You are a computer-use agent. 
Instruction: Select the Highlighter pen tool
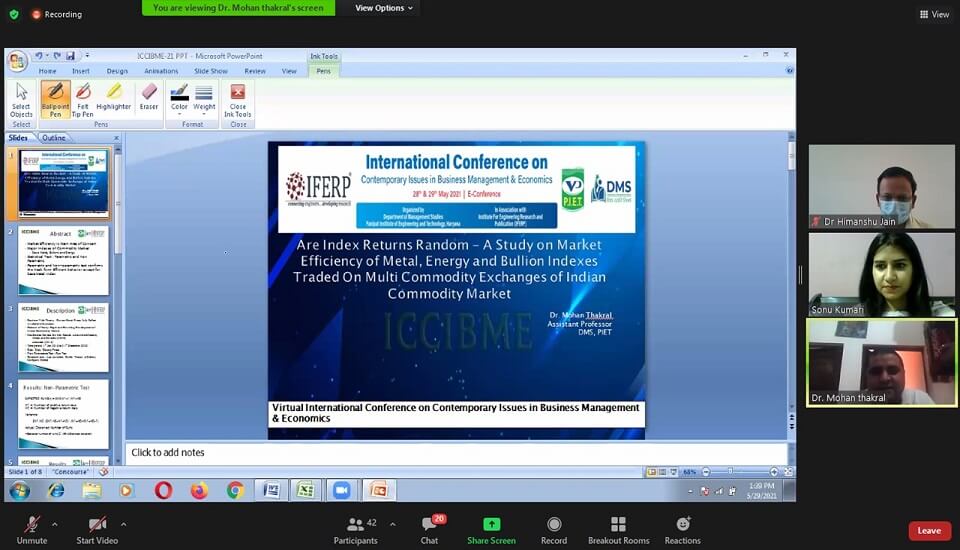[x=114, y=99]
